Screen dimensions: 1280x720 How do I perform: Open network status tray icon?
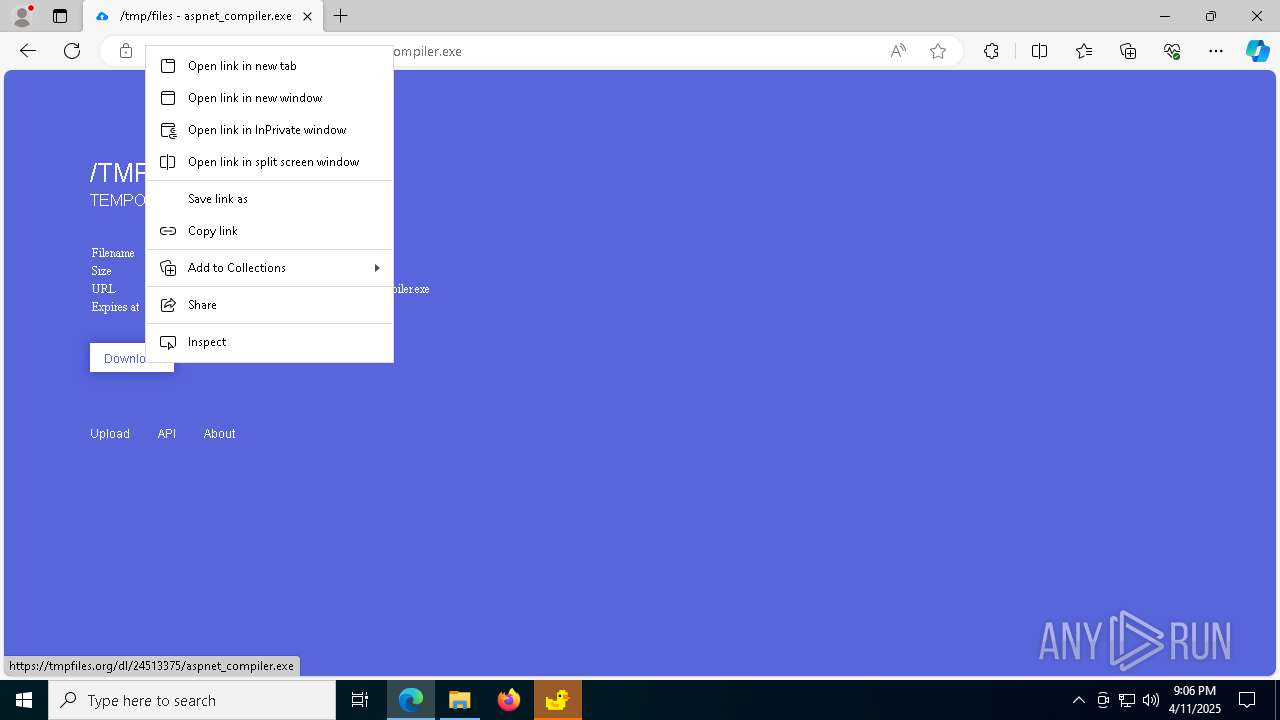1127,700
